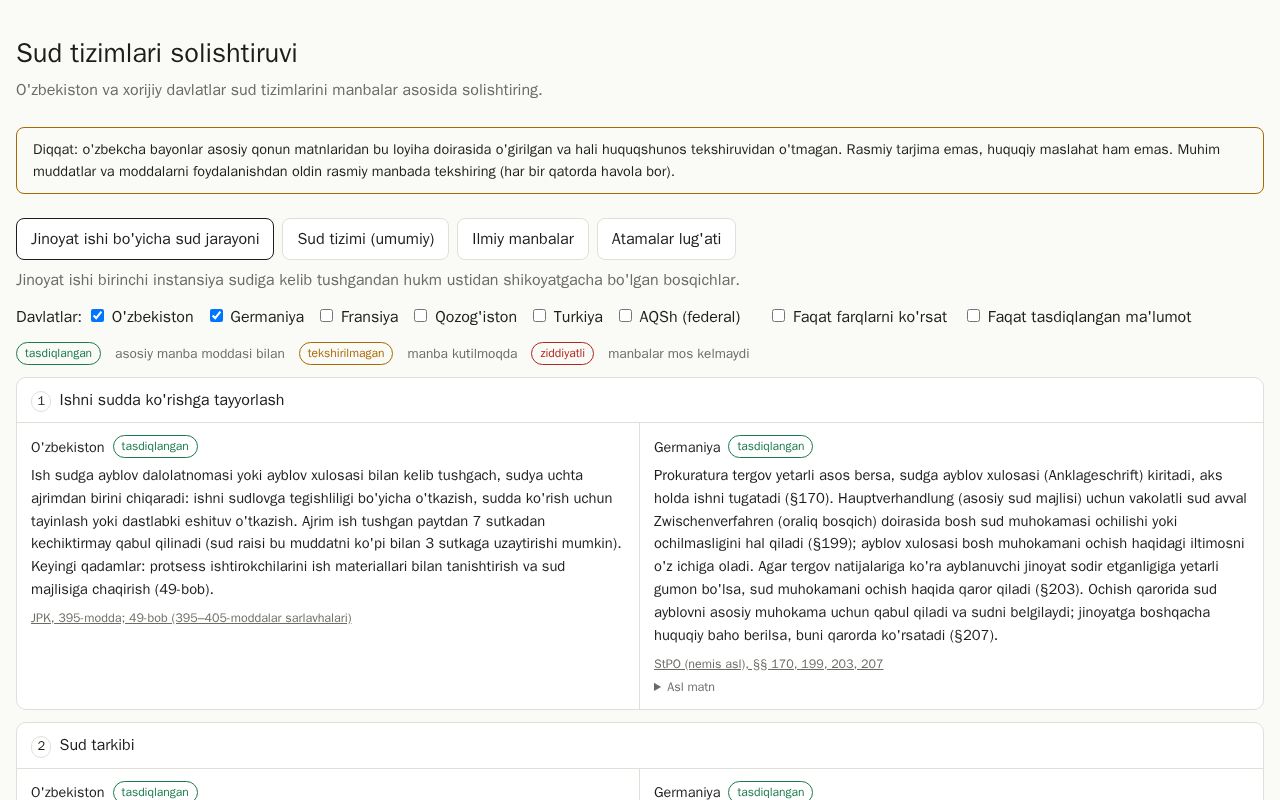Toggle Faqat tasdiqlangan ma'lumot filter

pos(973,316)
